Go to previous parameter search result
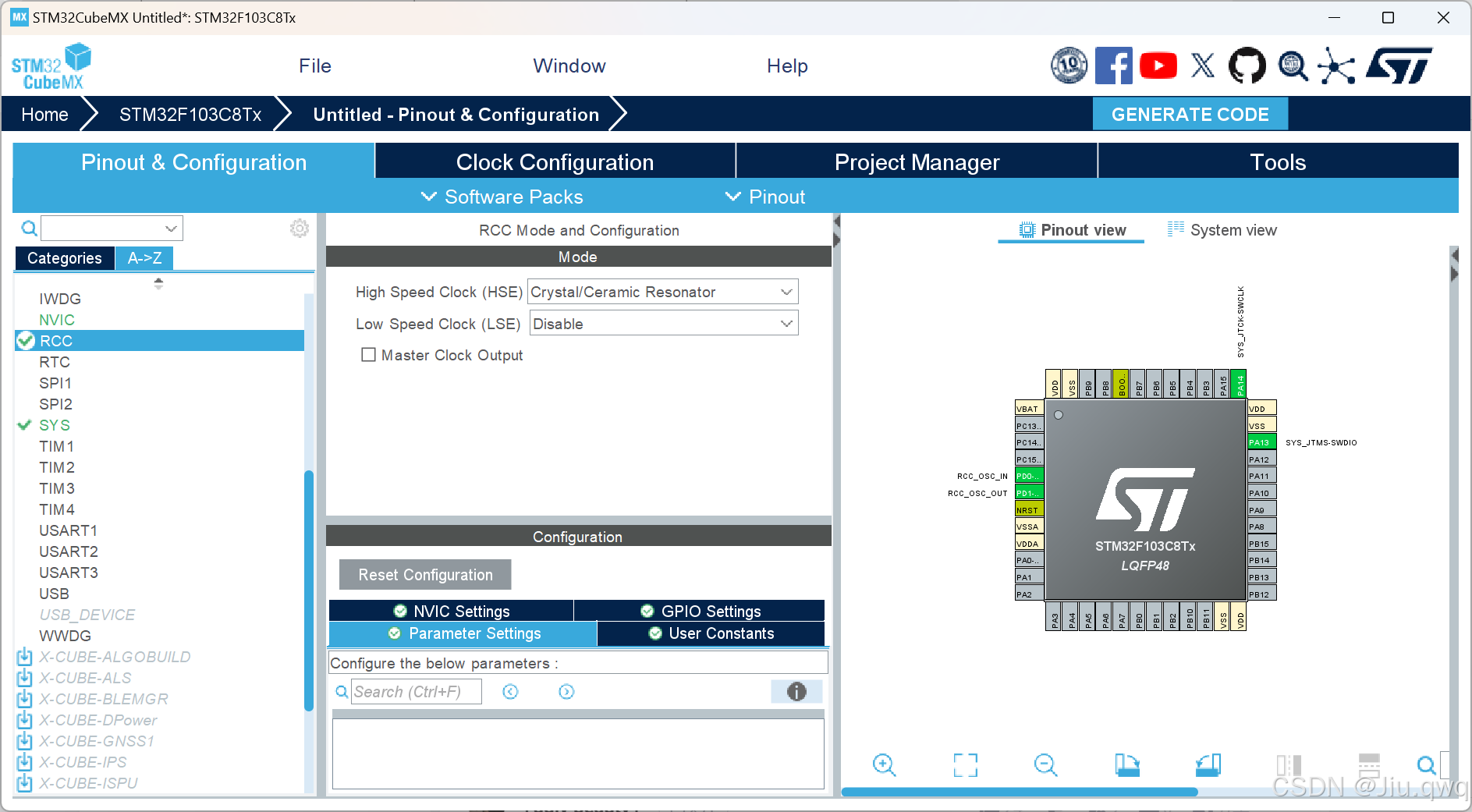Image resolution: width=1472 pixels, height=812 pixels. click(510, 692)
